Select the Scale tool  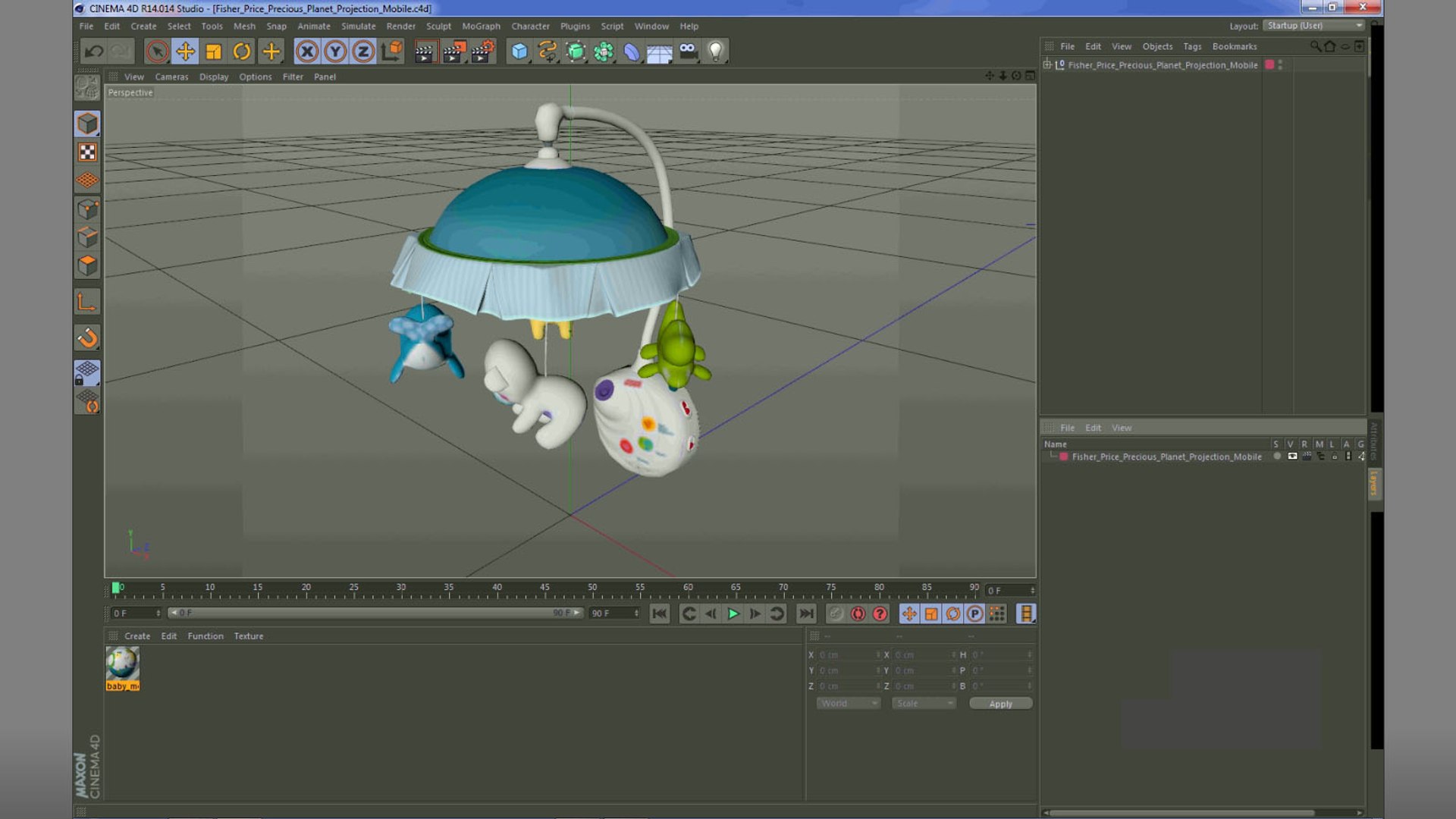214,52
